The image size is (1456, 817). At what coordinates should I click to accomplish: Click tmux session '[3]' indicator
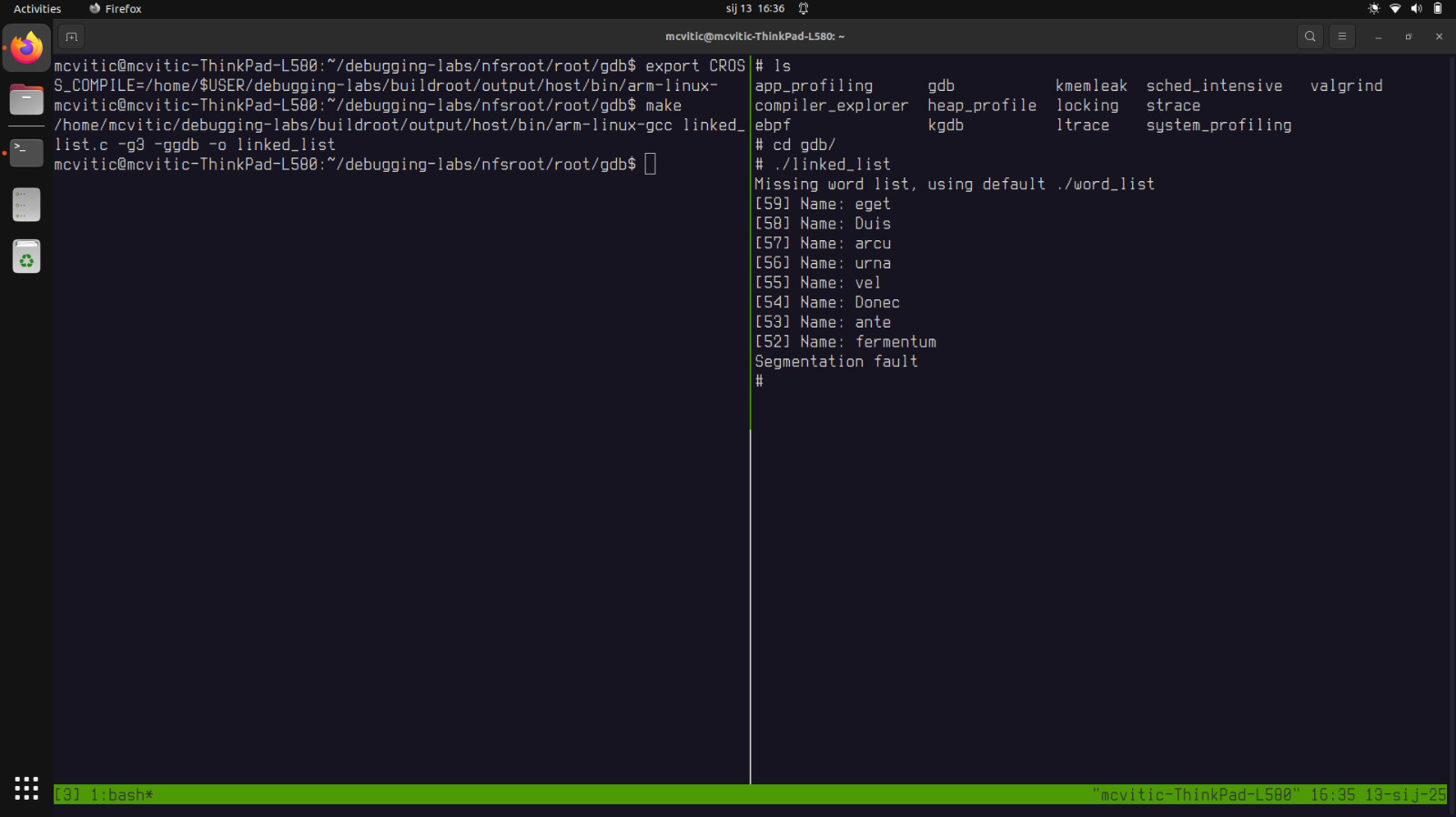[x=67, y=794]
